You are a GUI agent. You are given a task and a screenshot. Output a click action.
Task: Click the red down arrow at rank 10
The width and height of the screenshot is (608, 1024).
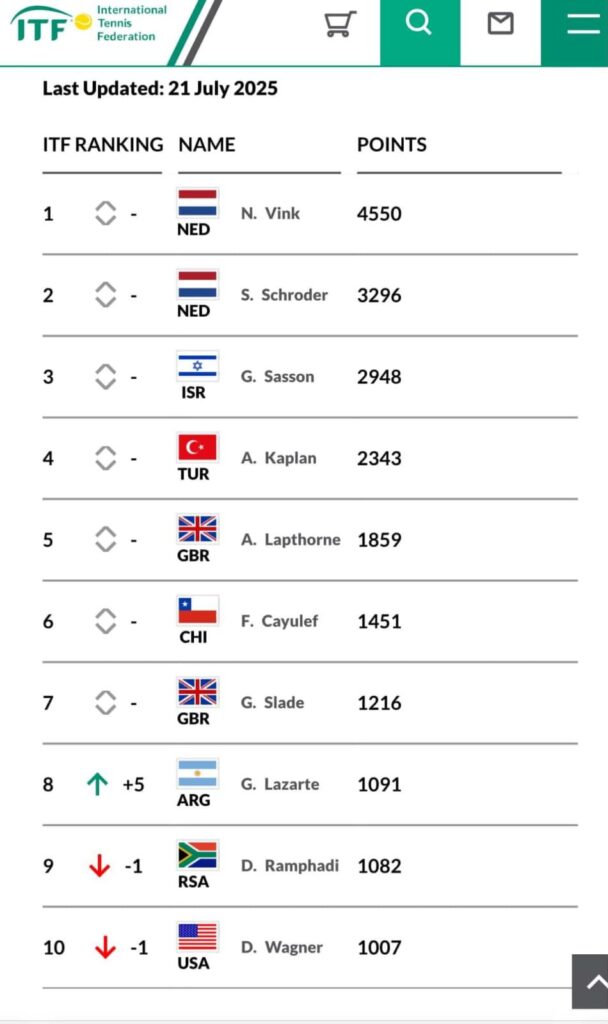point(105,948)
